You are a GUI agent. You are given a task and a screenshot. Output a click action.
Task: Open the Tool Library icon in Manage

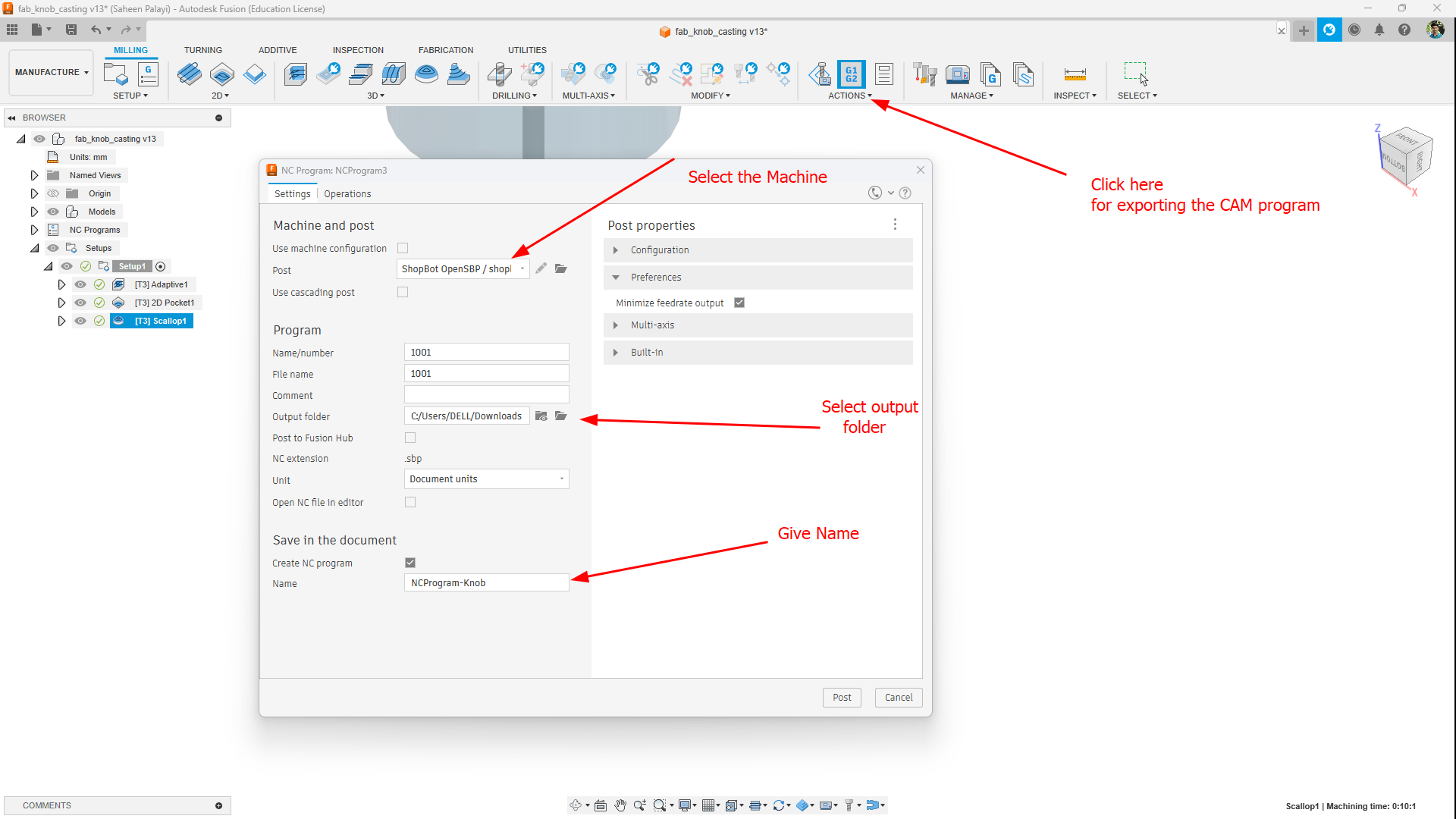coord(924,74)
